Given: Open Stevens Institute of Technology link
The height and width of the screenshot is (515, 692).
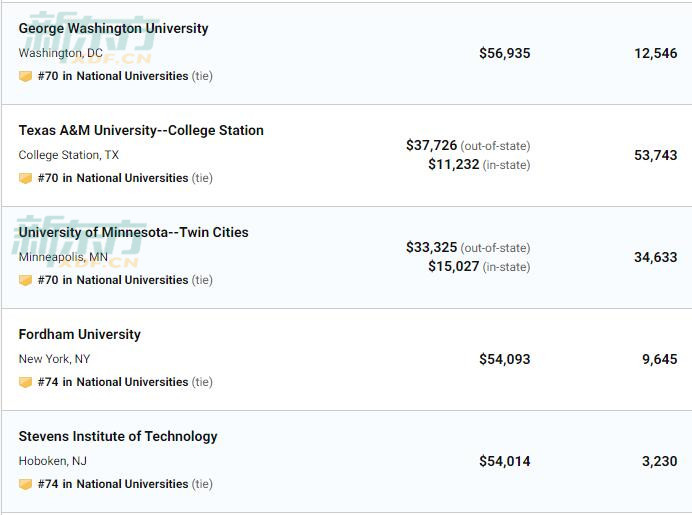Looking at the screenshot, I should (118, 436).
